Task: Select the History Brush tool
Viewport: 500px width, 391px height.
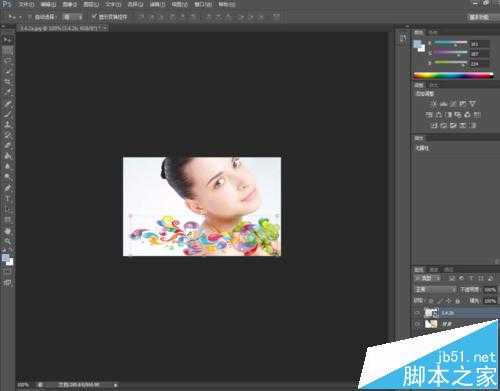Action: [7, 135]
